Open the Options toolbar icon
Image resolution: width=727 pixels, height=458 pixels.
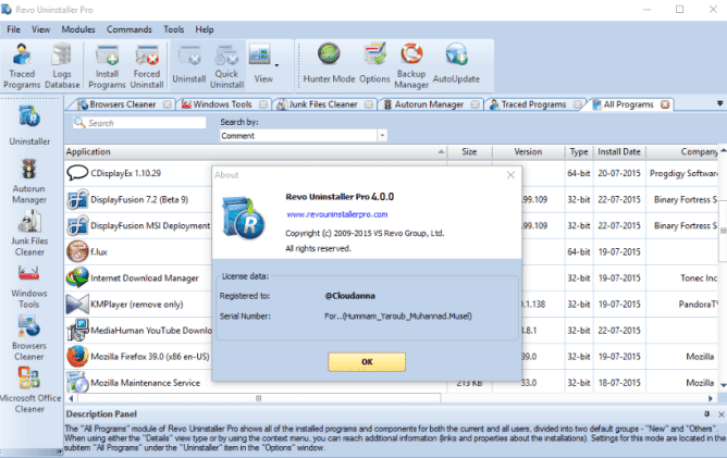click(x=375, y=62)
